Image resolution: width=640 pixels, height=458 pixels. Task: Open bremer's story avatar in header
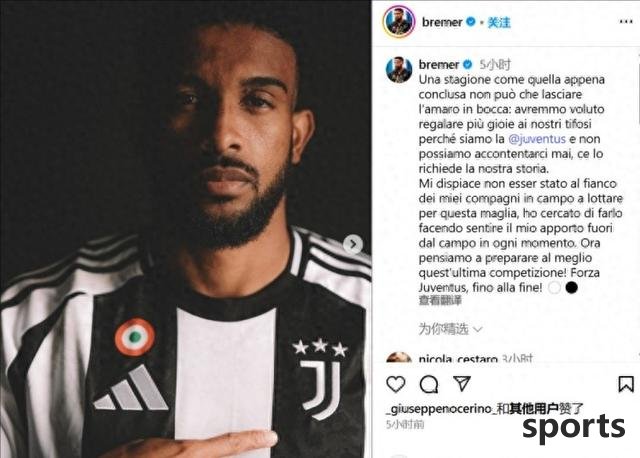[x=399, y=22]
